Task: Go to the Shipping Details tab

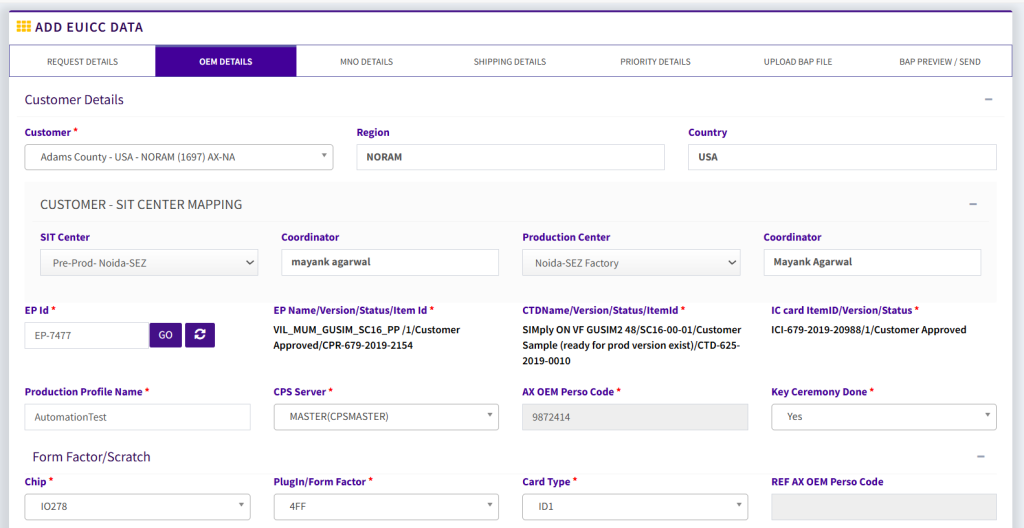Action: pyautogui.click(x=509, y=62)
